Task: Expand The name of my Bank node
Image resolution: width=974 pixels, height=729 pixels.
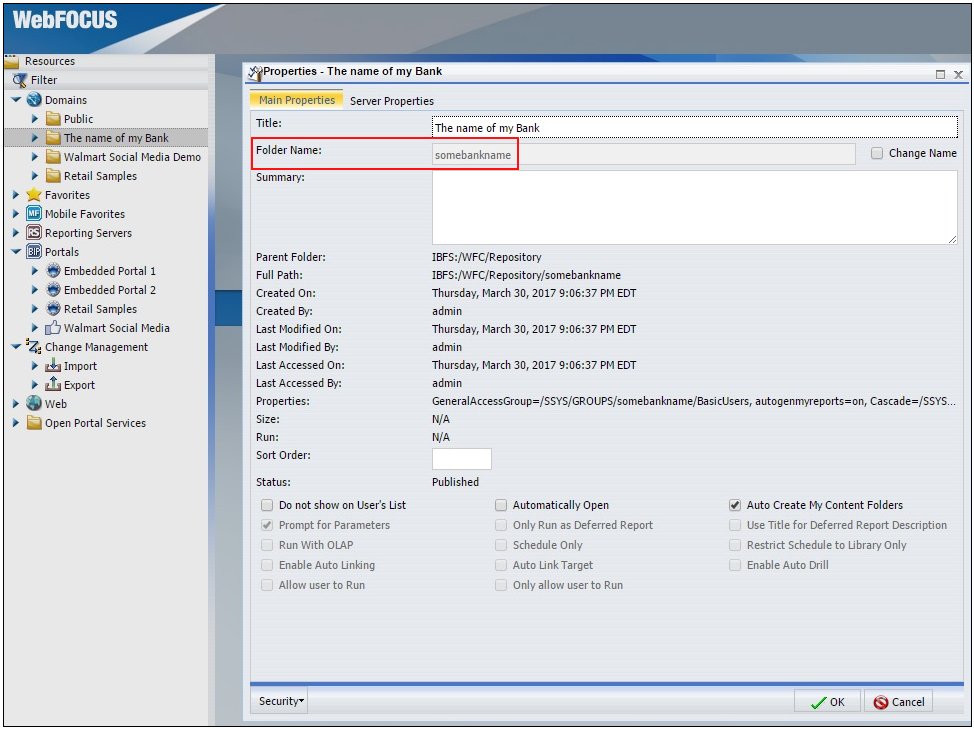Action: (x=35, y=137)
